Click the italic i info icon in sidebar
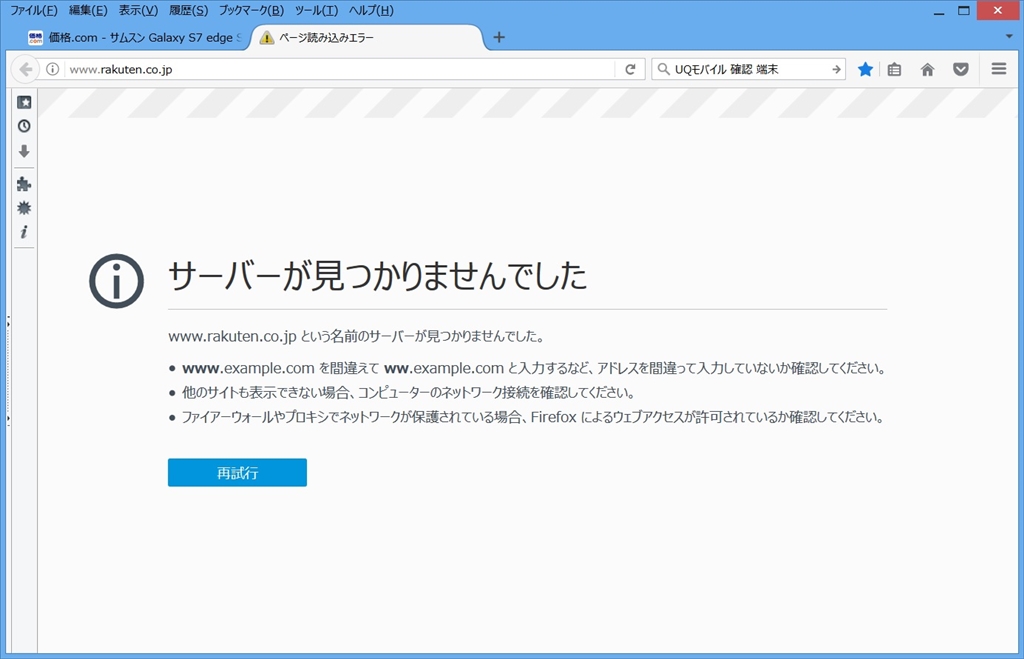The width and height of the screenshot is (1024, 659). coord(24,232)
